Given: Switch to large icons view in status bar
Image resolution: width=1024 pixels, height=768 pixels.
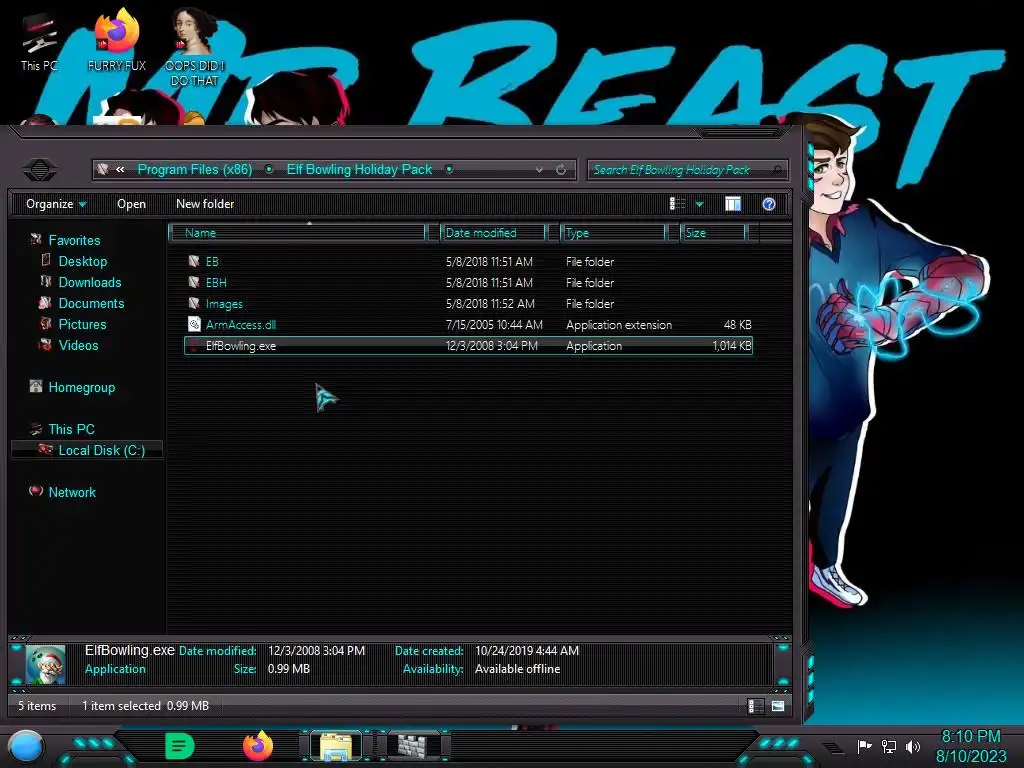Looking at the screenshot, I should tap(778, 706).
